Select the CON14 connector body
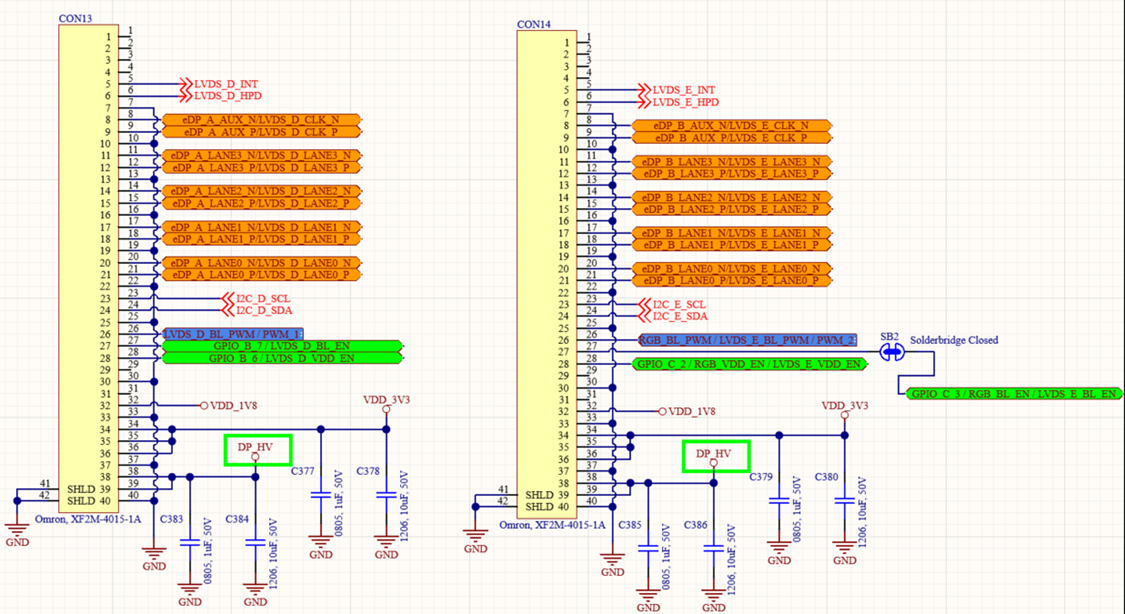 tap(547, 272)
